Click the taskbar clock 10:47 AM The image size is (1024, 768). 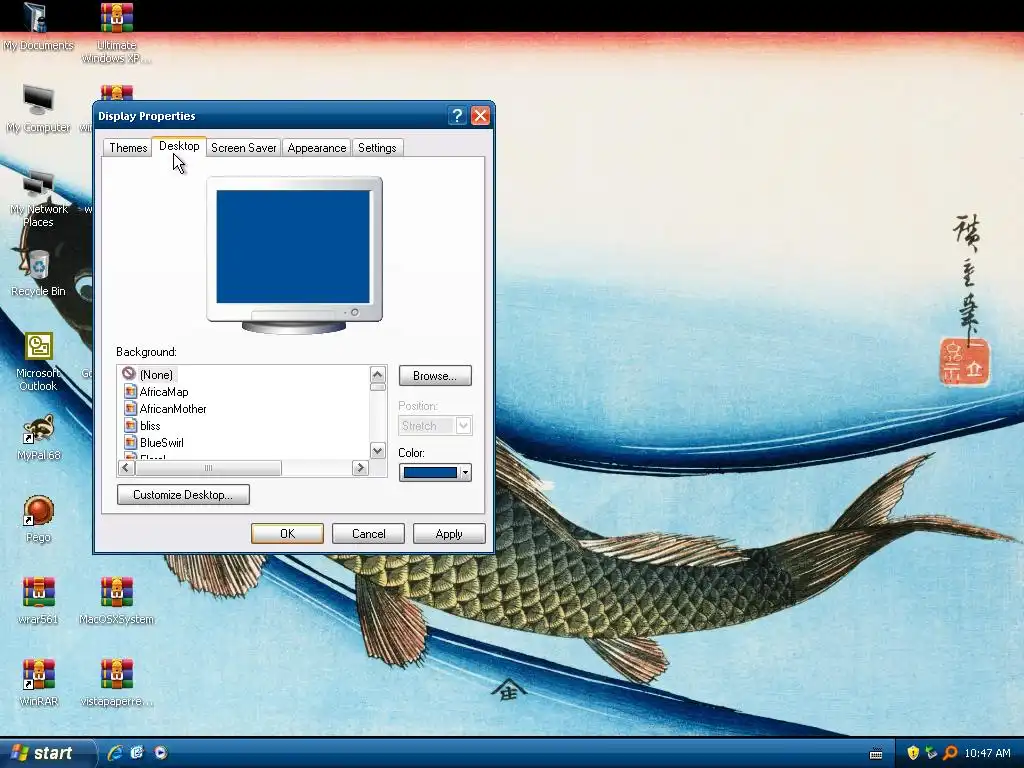(x=987, y=753)
